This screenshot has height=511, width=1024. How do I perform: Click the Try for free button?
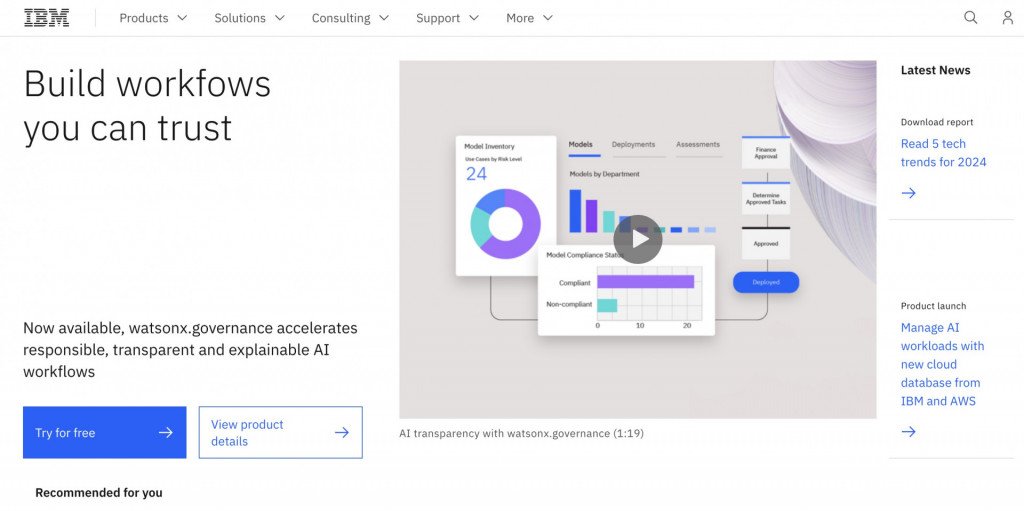click(104, 433)
